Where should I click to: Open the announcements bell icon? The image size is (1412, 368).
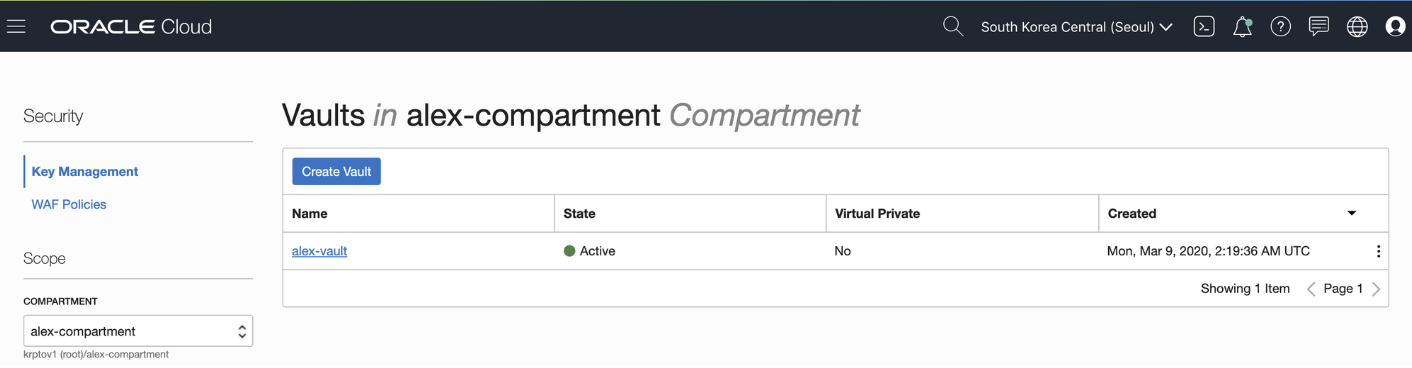(x=1243, y=27)
